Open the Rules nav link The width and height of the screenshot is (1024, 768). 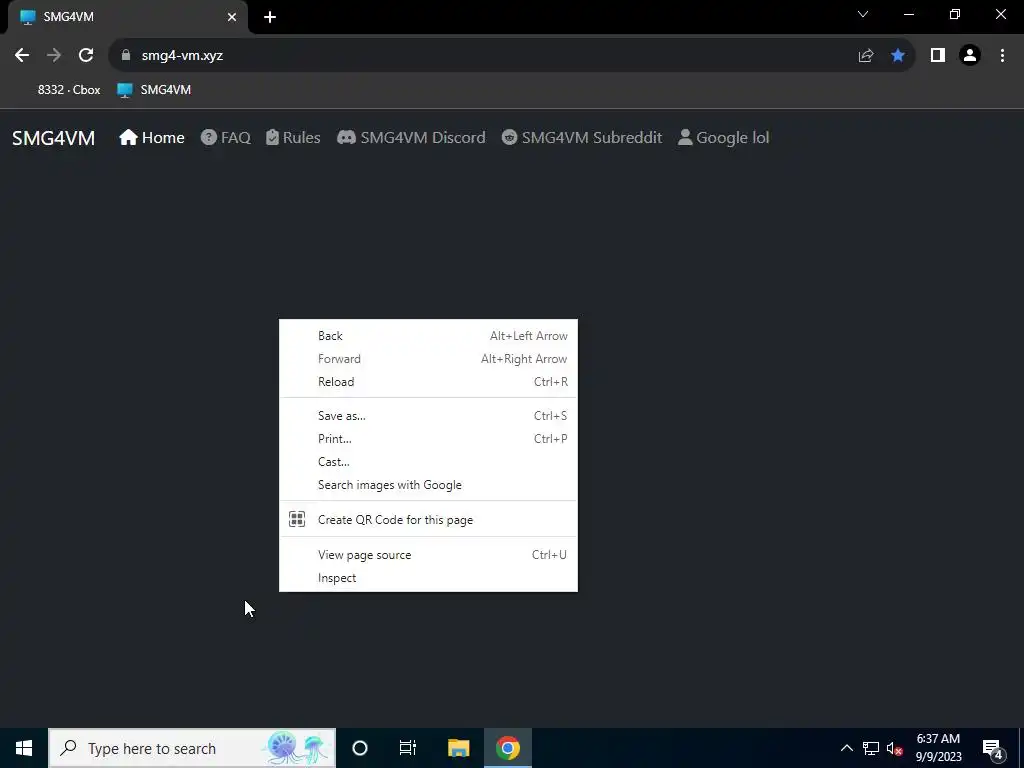coord(293,138)
